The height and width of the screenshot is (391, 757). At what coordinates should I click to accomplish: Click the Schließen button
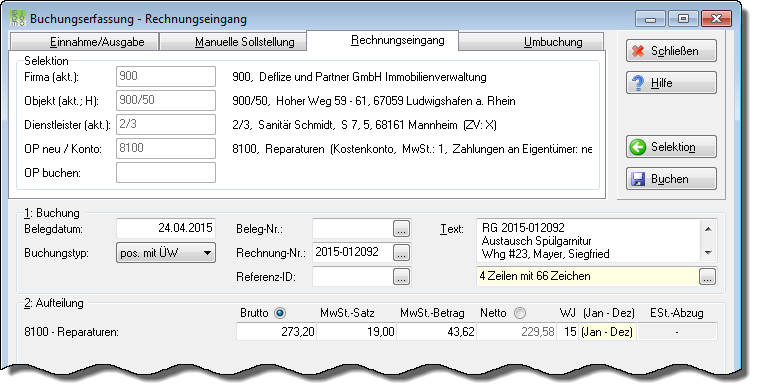click(x=671, y=51)
